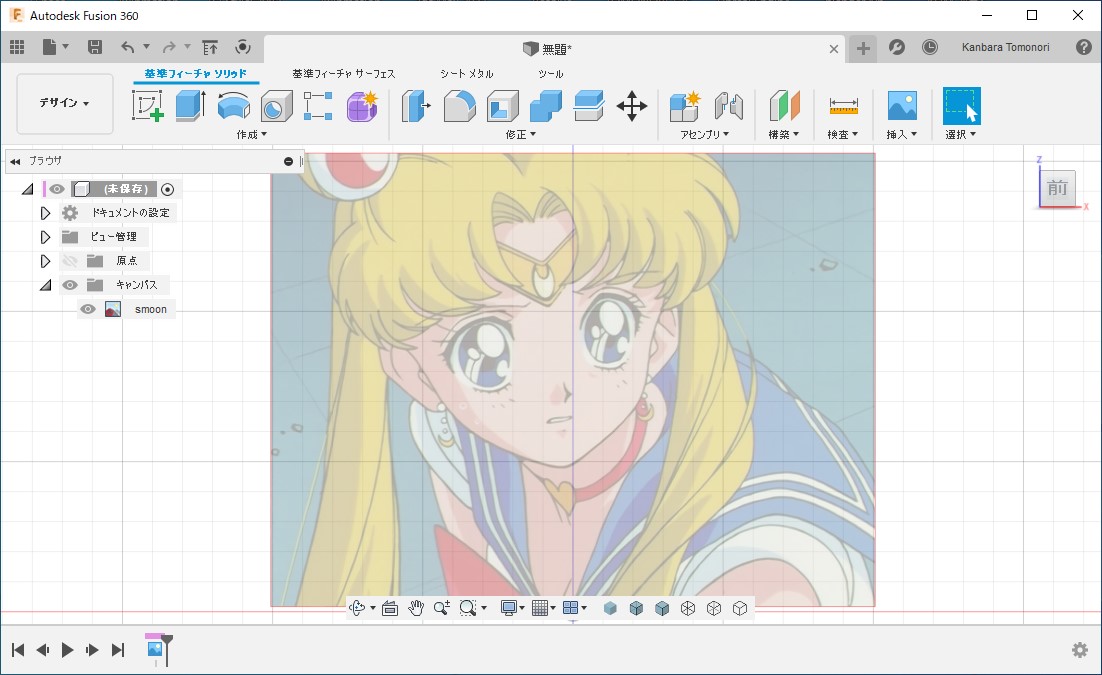This screenshot has width=1102, height=675.
Task: Click the export/upload arrow icon
Action: (210, 47)
